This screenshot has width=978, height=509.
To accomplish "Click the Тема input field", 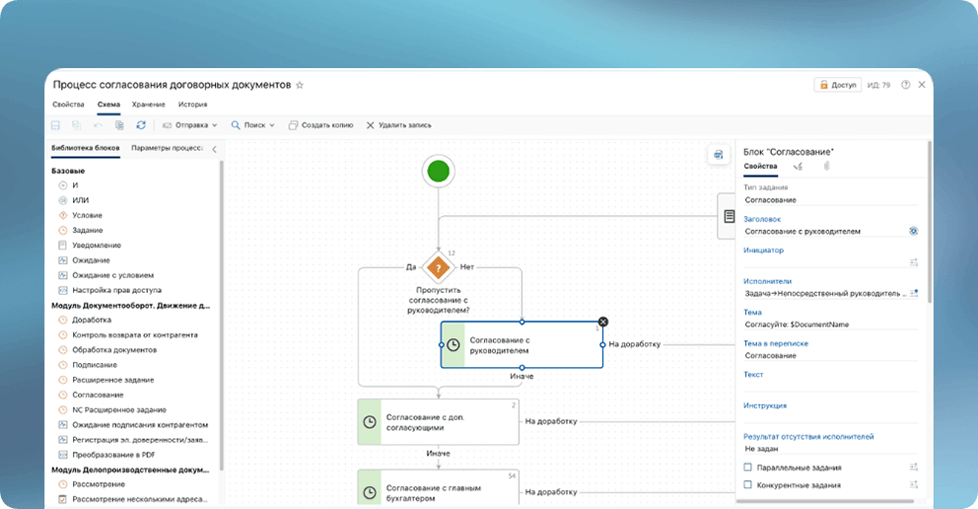I will [825, 324].
